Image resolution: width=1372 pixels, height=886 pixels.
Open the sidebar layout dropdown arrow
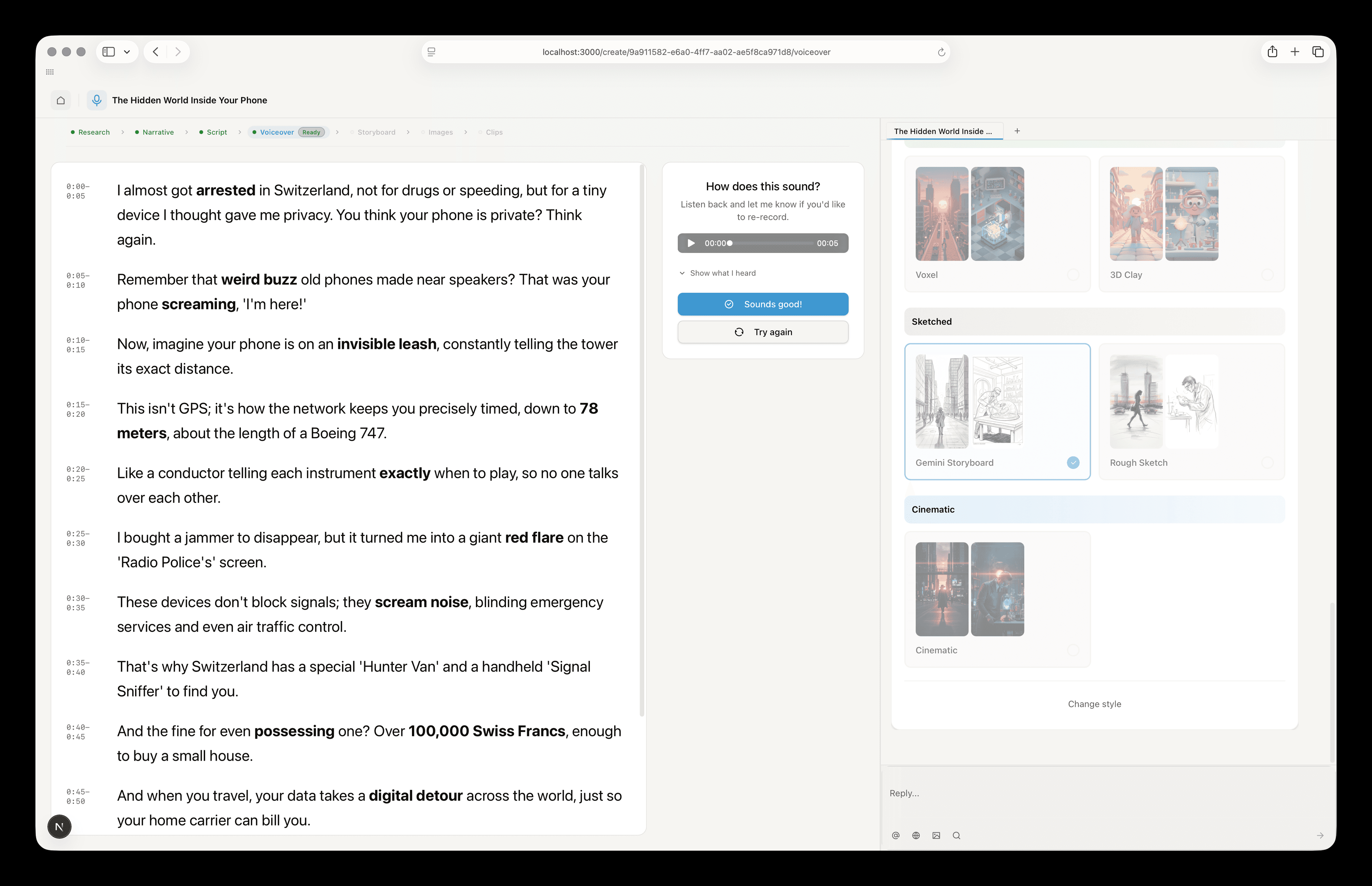(x=126, y=52)
